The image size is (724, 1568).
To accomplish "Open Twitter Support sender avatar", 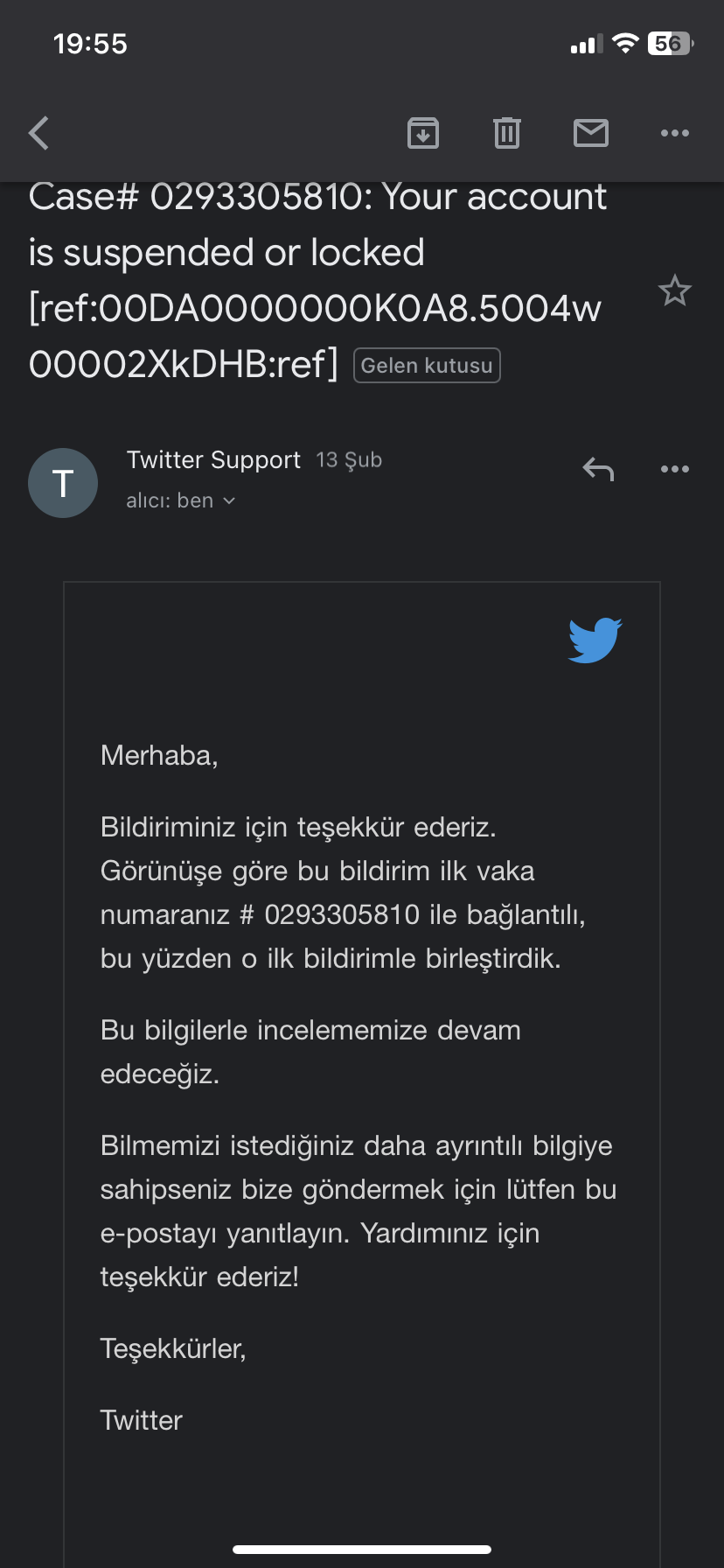I will point(63,483).
